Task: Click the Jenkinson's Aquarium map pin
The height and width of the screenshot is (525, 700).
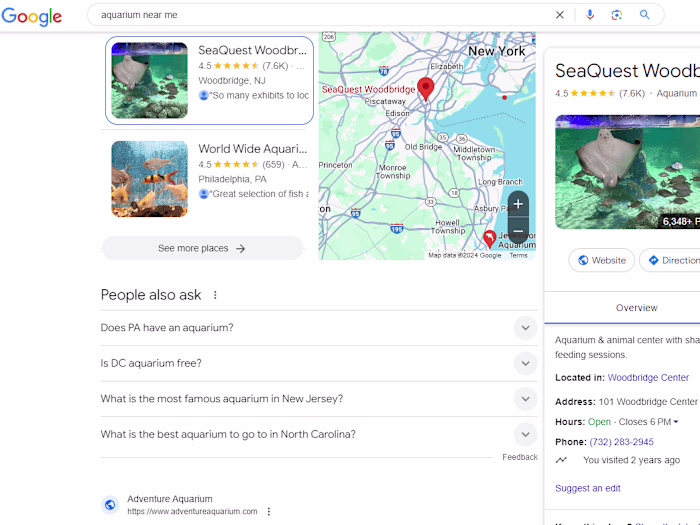Action: 490,239
